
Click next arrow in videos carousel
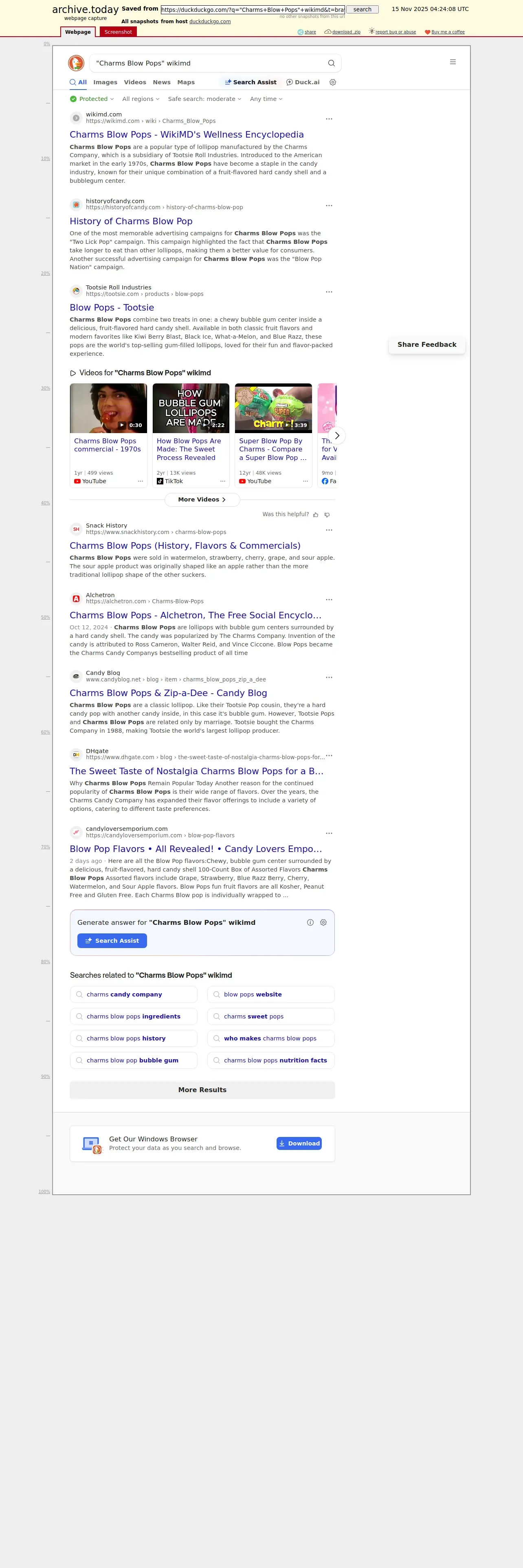pos(337,436)
